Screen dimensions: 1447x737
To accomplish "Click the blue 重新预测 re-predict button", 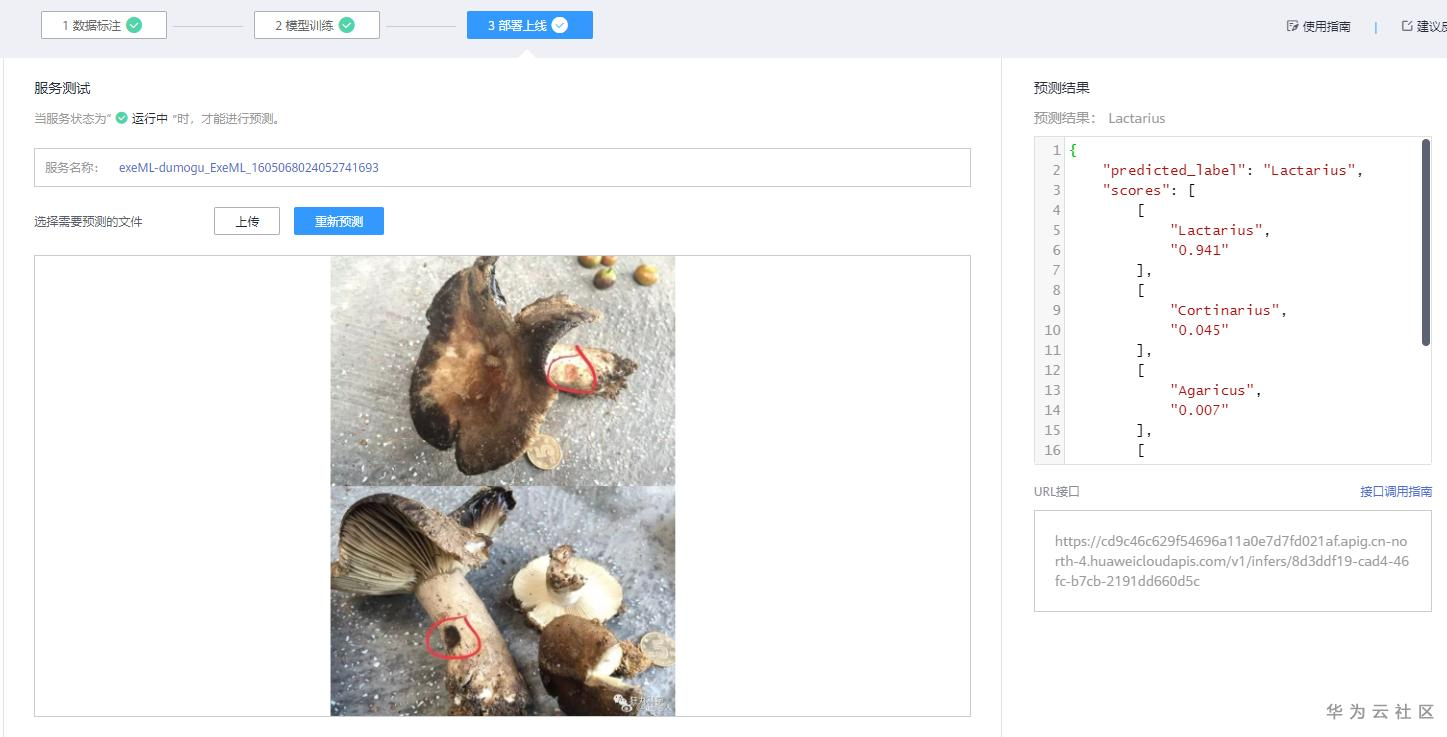I will click(x=338, y=221).
